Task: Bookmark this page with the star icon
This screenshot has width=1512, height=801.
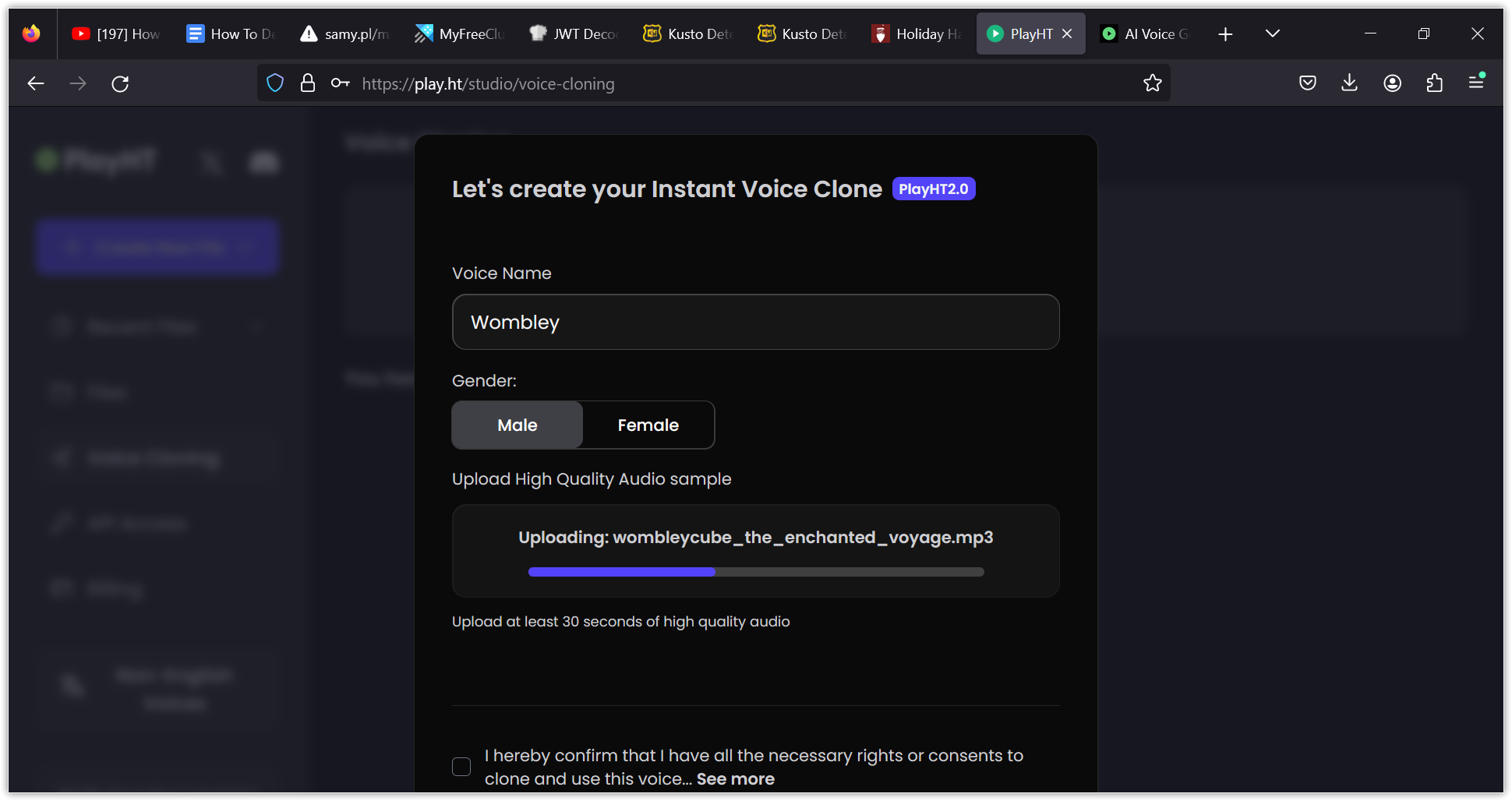Action: (x=1152, y=83)
